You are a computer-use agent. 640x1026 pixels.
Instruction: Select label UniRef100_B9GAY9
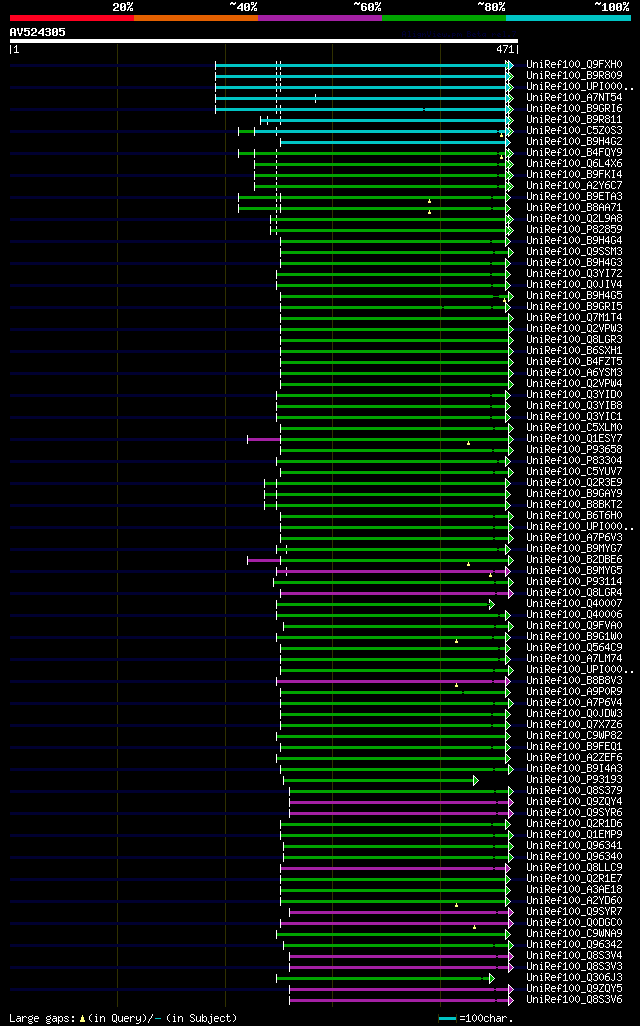574,493
